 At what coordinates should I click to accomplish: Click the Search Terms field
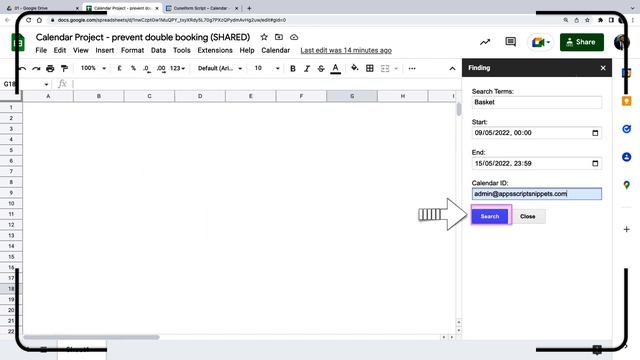click(x=536, y=102)
